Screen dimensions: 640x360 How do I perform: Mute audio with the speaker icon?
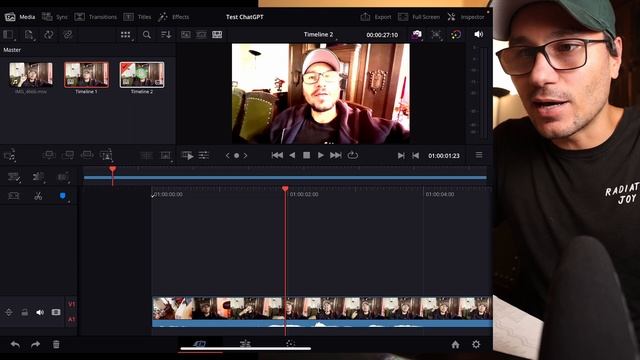(x=479, y=34)
